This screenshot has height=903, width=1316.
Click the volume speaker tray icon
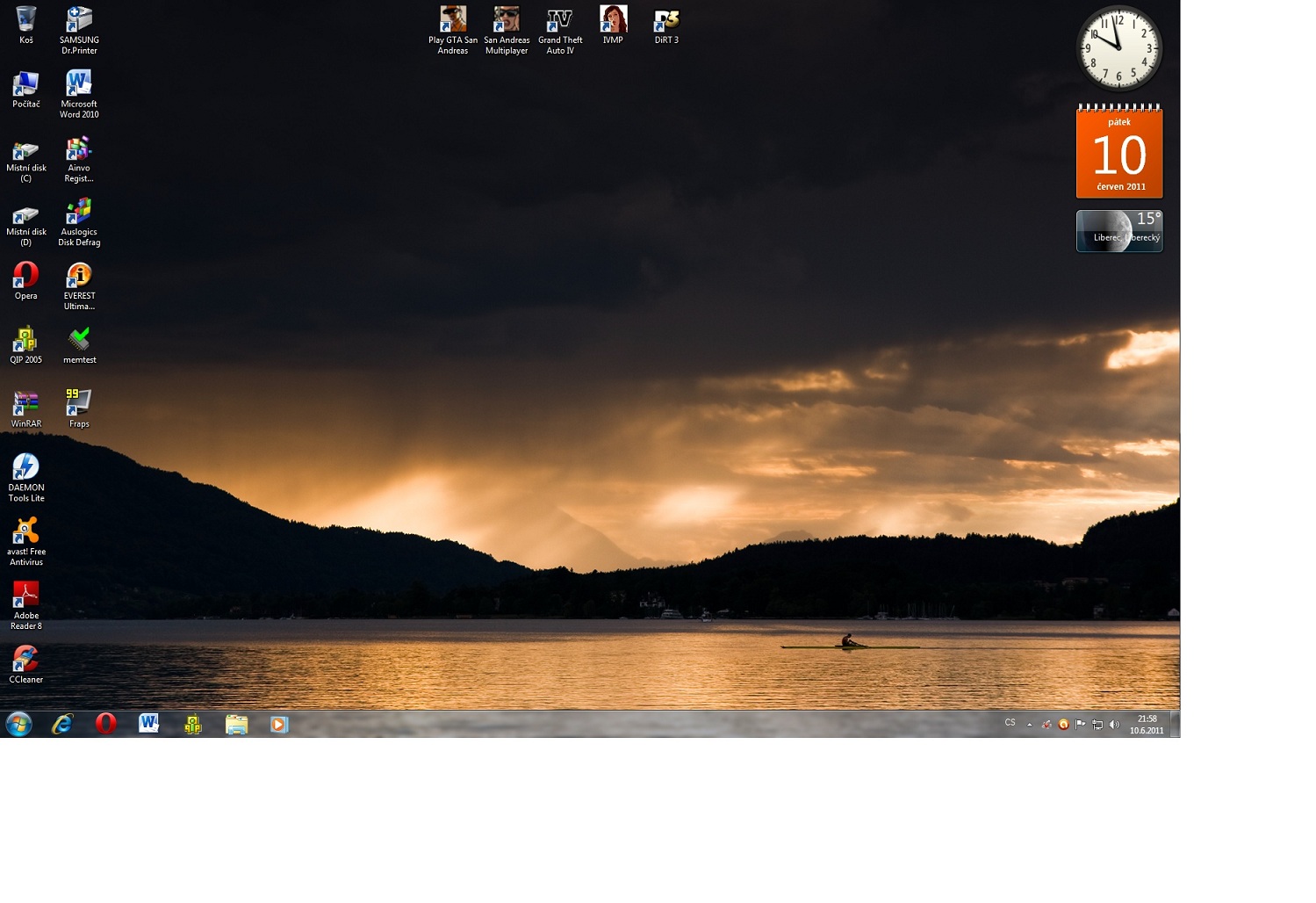point(1114,725)
